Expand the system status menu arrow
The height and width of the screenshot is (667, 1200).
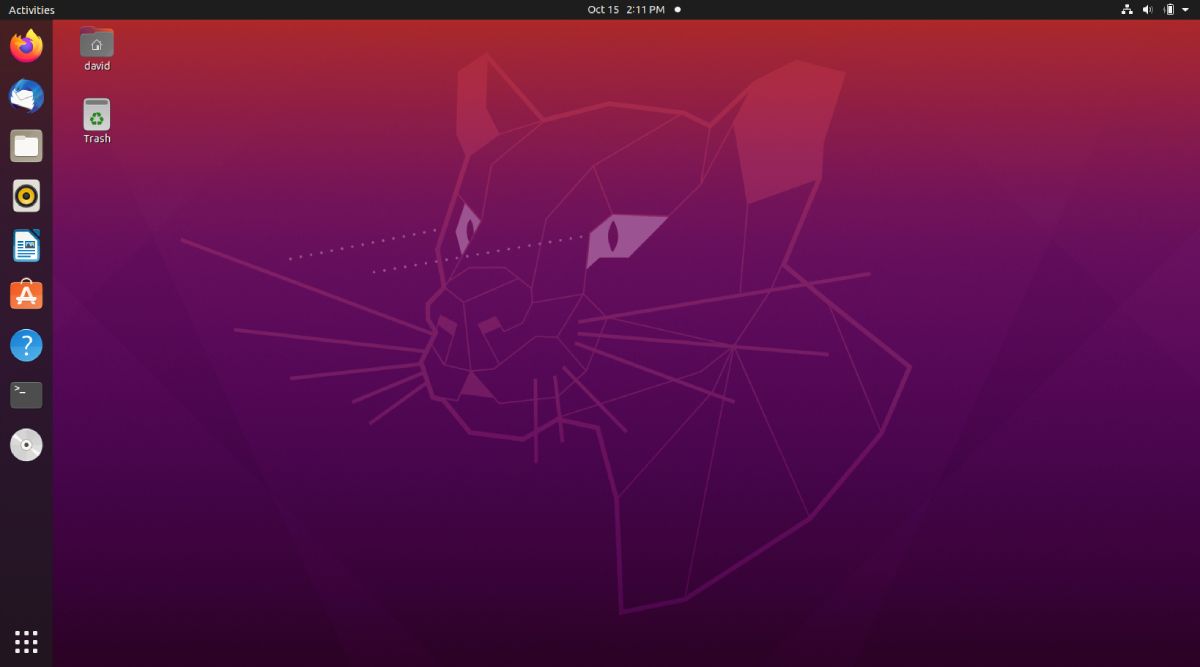click(x=1185, y=9)
